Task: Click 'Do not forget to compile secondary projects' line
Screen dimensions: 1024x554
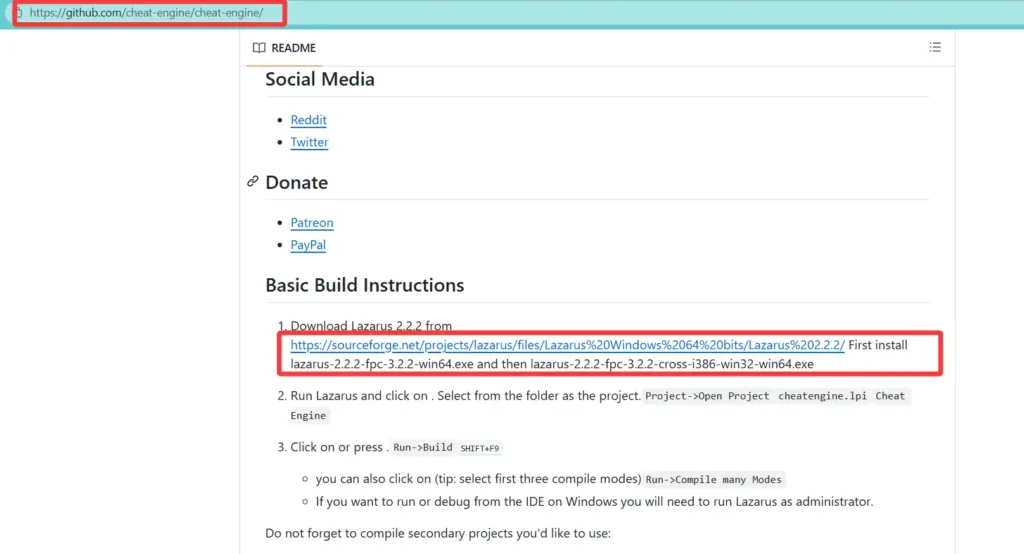Action: coord(438,533)
